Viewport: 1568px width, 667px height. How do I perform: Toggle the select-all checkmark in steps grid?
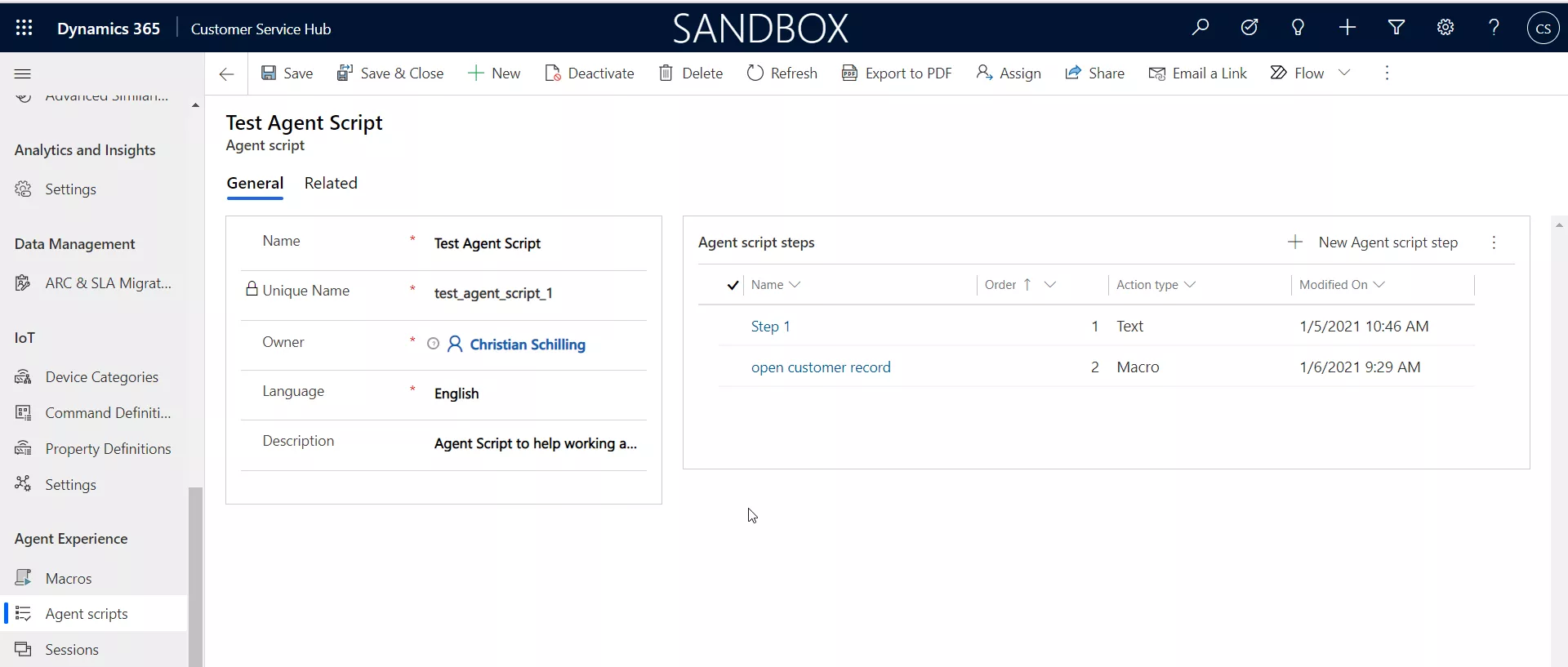pyautogui.click(x=733, y=285)
